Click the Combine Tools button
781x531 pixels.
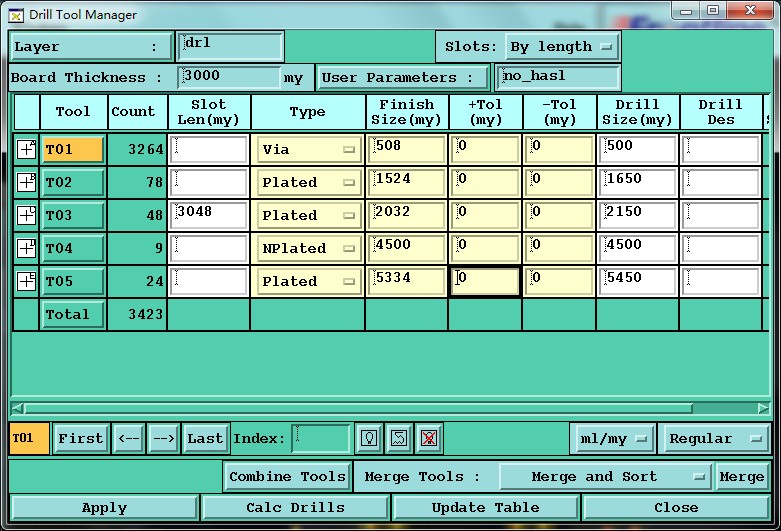tap(287, 477)
